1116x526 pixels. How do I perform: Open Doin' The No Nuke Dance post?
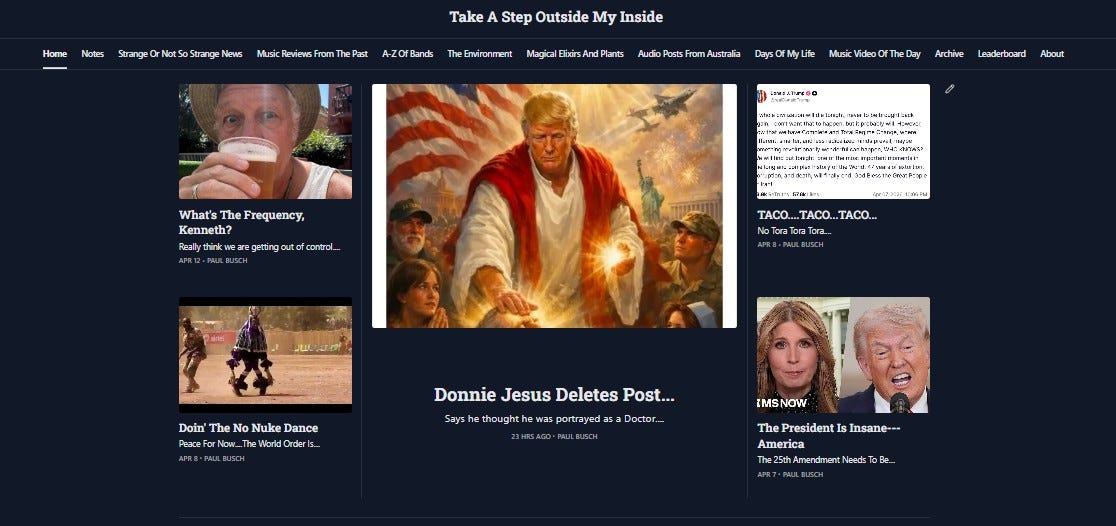pos(248,428)
